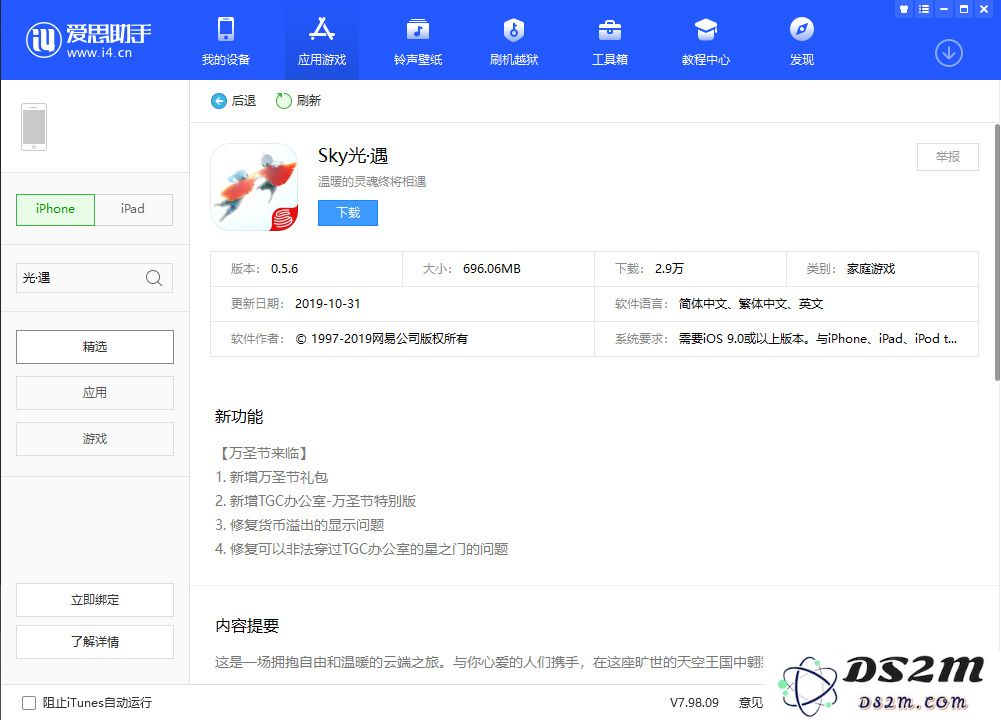This screenshot has width=1001, height=720.
Task: Select 游戏 games category
Action: (x=94, y=439)
